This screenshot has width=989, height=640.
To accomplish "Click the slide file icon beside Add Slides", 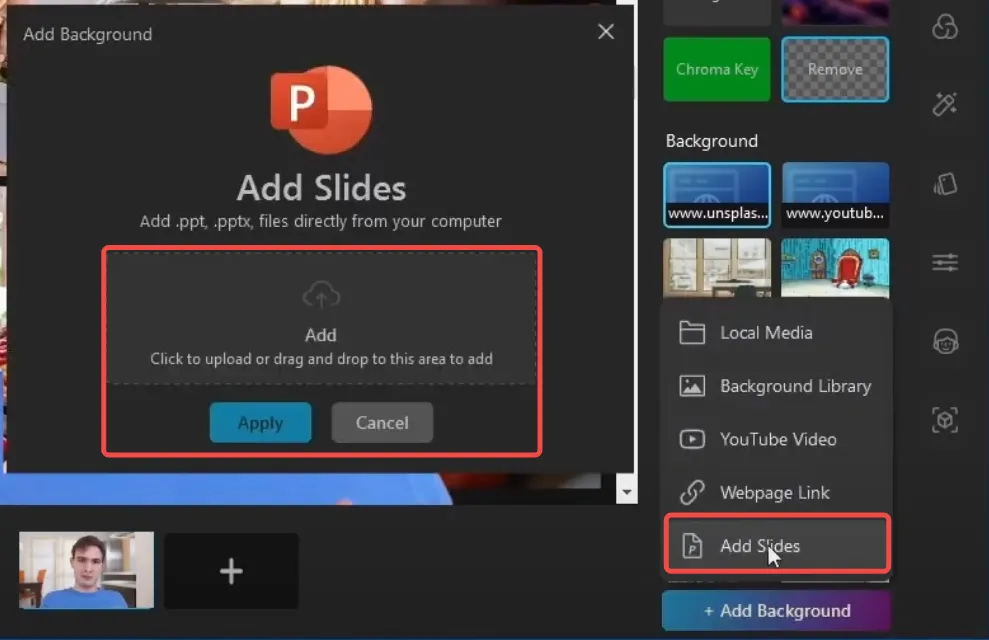I will tap(692, 545).
